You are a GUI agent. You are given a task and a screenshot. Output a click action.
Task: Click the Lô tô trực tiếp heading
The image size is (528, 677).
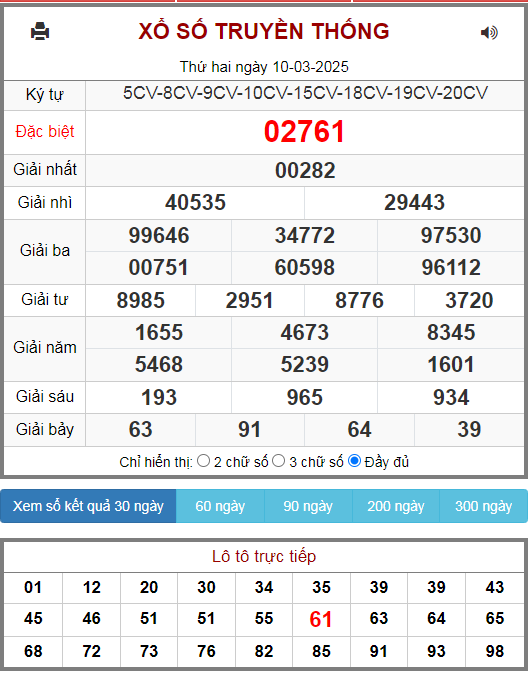pyautogui.click(x=264, y=557)
